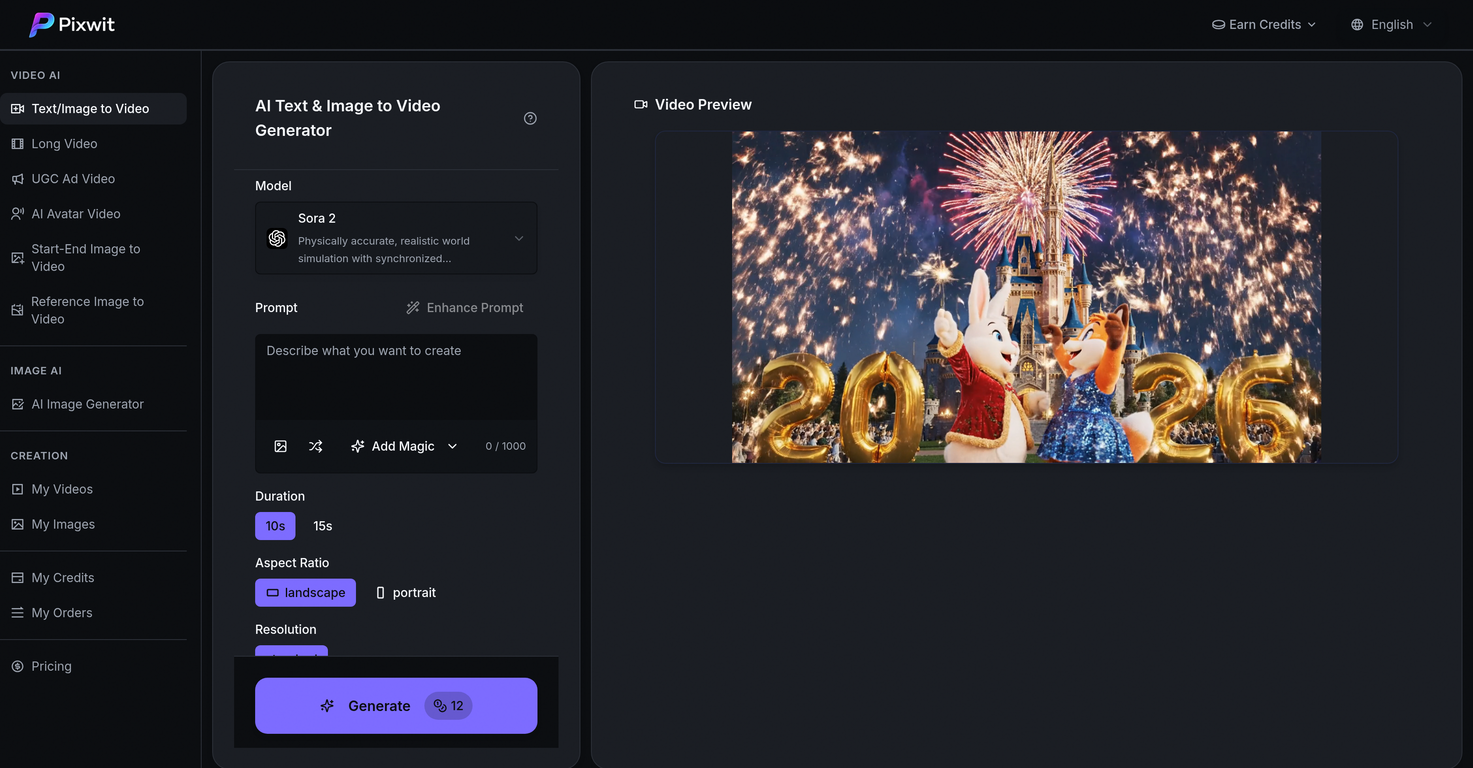The width and height of the screenshot is (1473, 768).
Task: Click the My Credits card icon
Action: click(x=17, y=578)
